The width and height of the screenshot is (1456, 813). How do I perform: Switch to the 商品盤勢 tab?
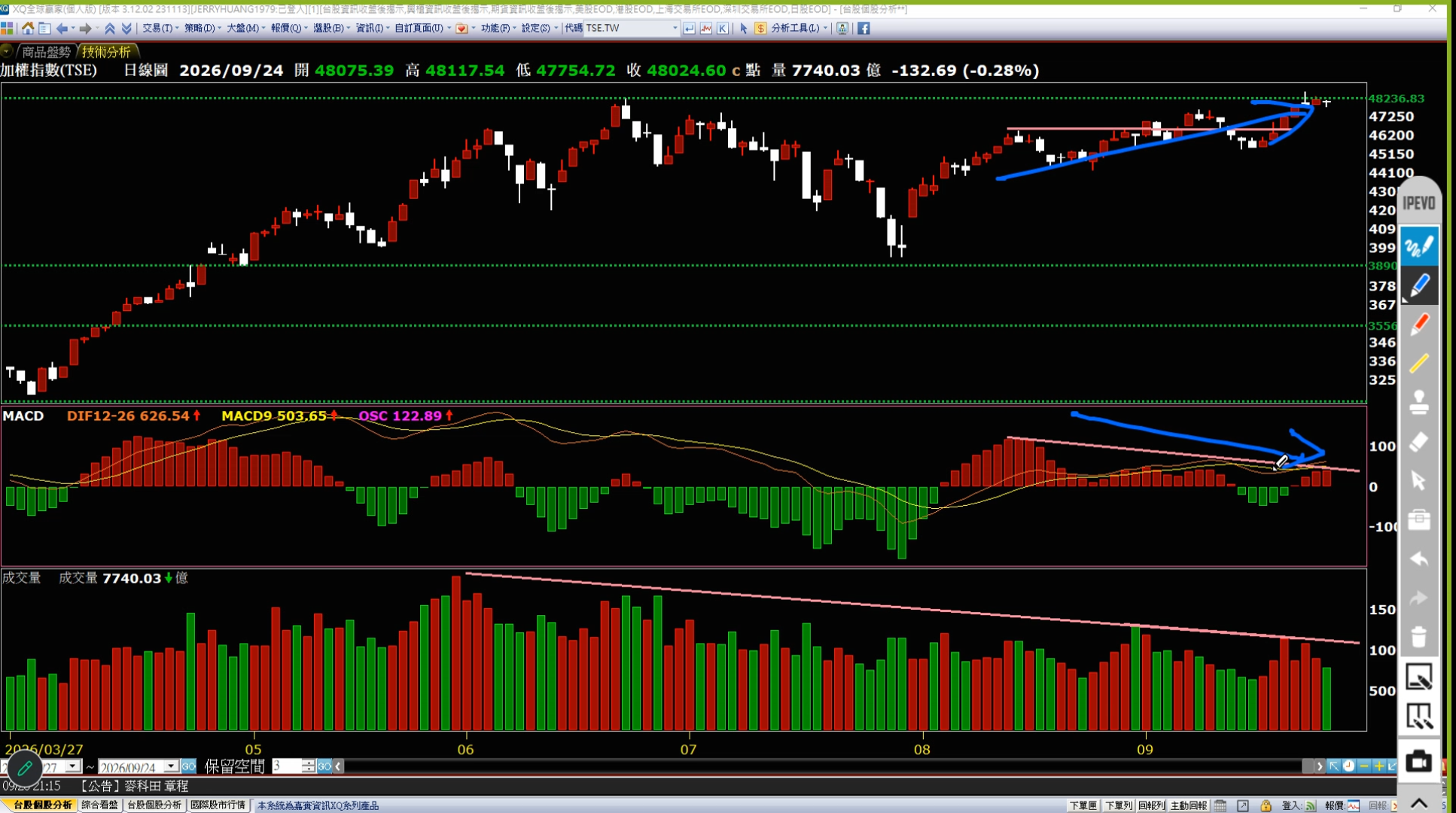coord(45,51)
